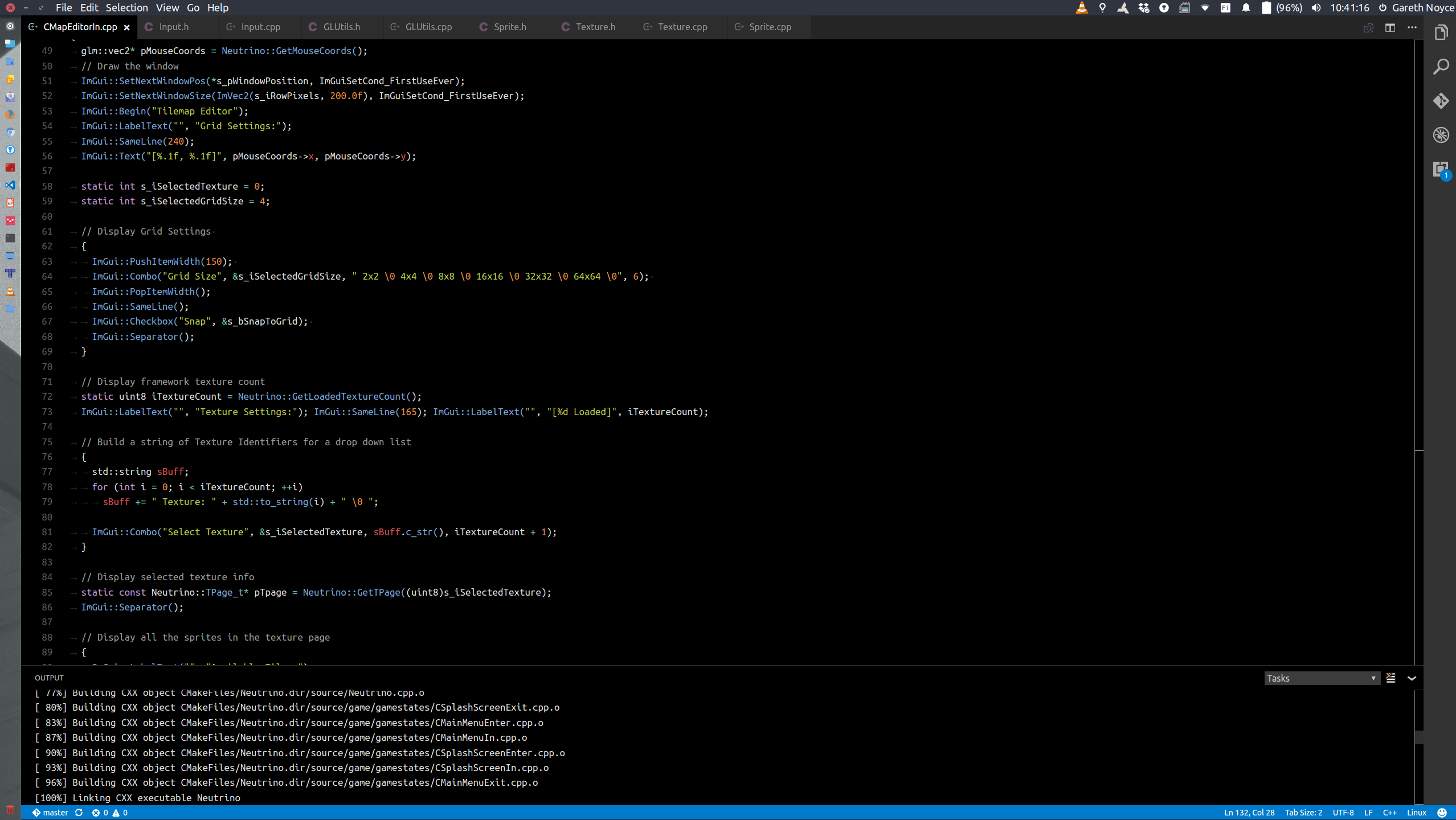Clear the Output panel

point(1390,678)
